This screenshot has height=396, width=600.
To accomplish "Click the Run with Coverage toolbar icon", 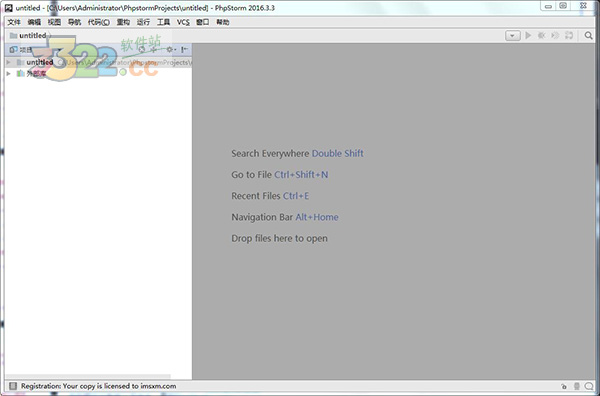I will (x=555, y=36).
